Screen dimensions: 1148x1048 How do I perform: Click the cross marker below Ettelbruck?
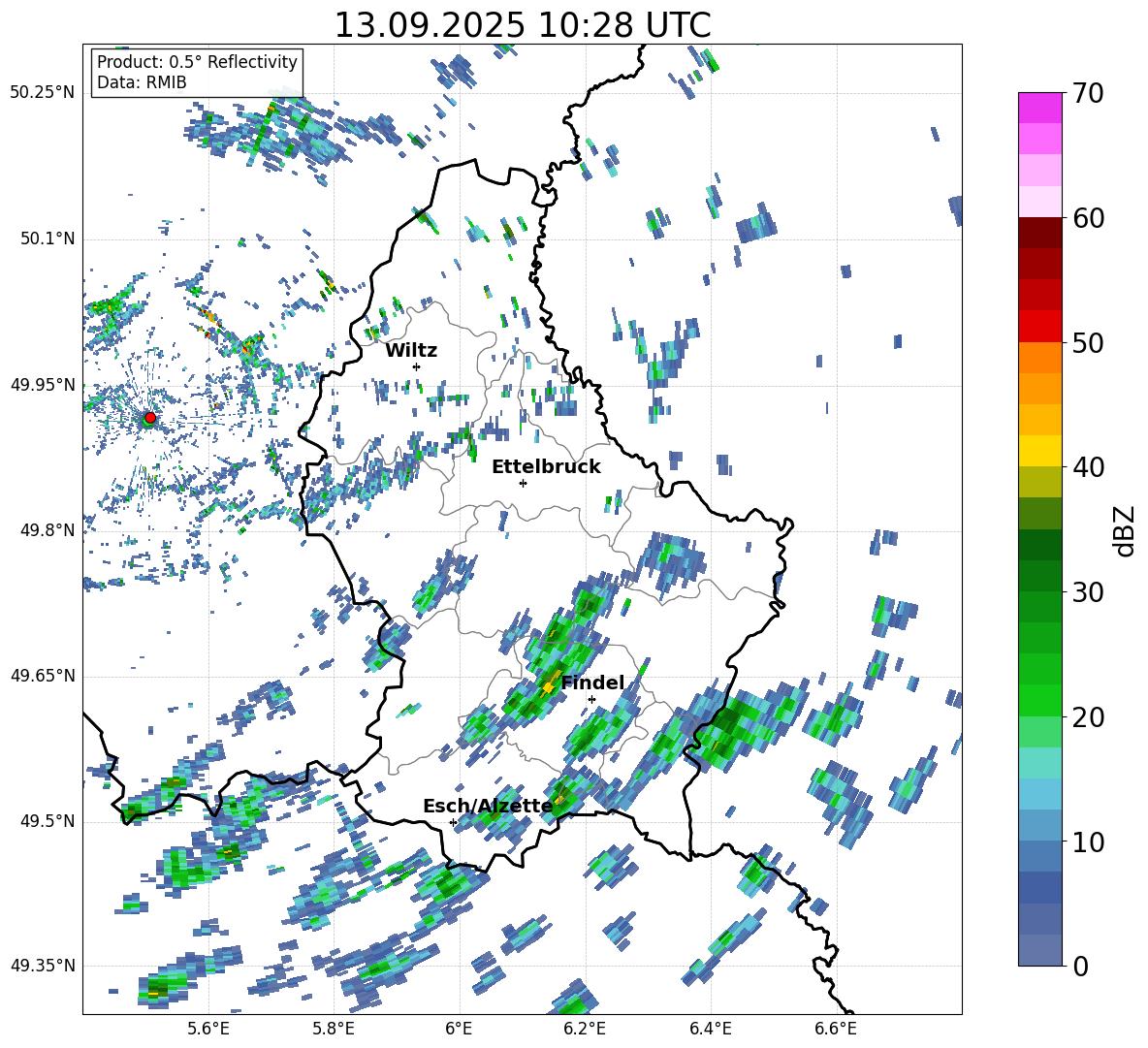pos(523,483)
